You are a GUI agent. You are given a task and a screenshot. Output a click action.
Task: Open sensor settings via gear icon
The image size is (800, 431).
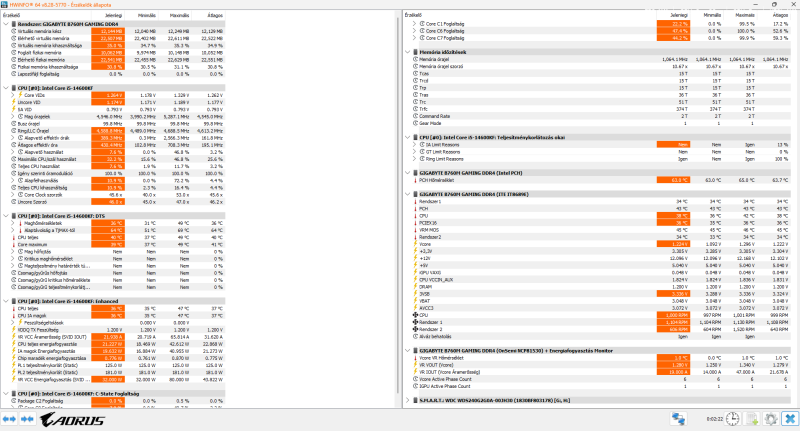771,419
